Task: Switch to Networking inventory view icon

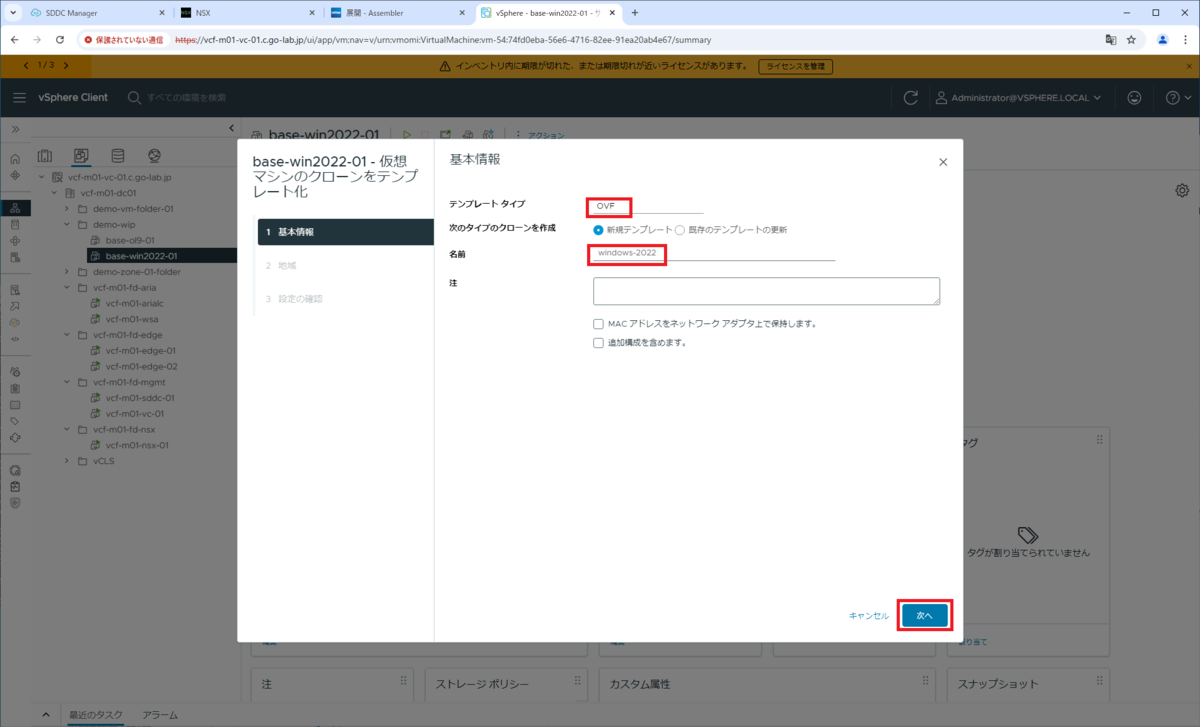Action: (154, 155)
